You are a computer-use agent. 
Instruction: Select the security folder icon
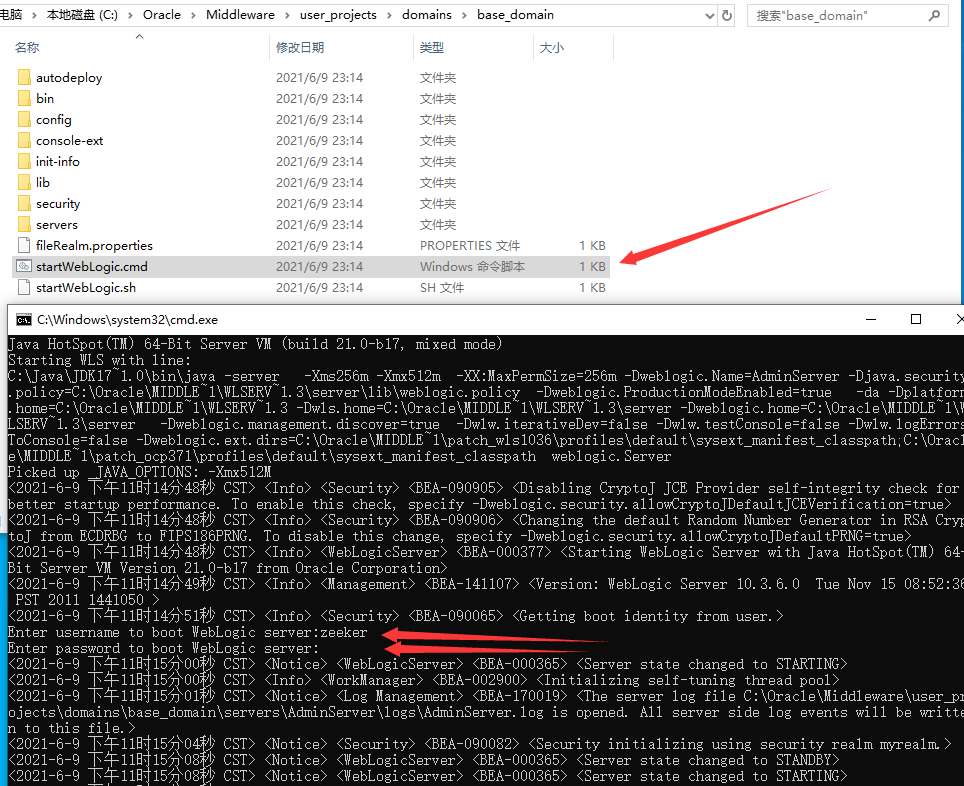(x=24, y=203)
